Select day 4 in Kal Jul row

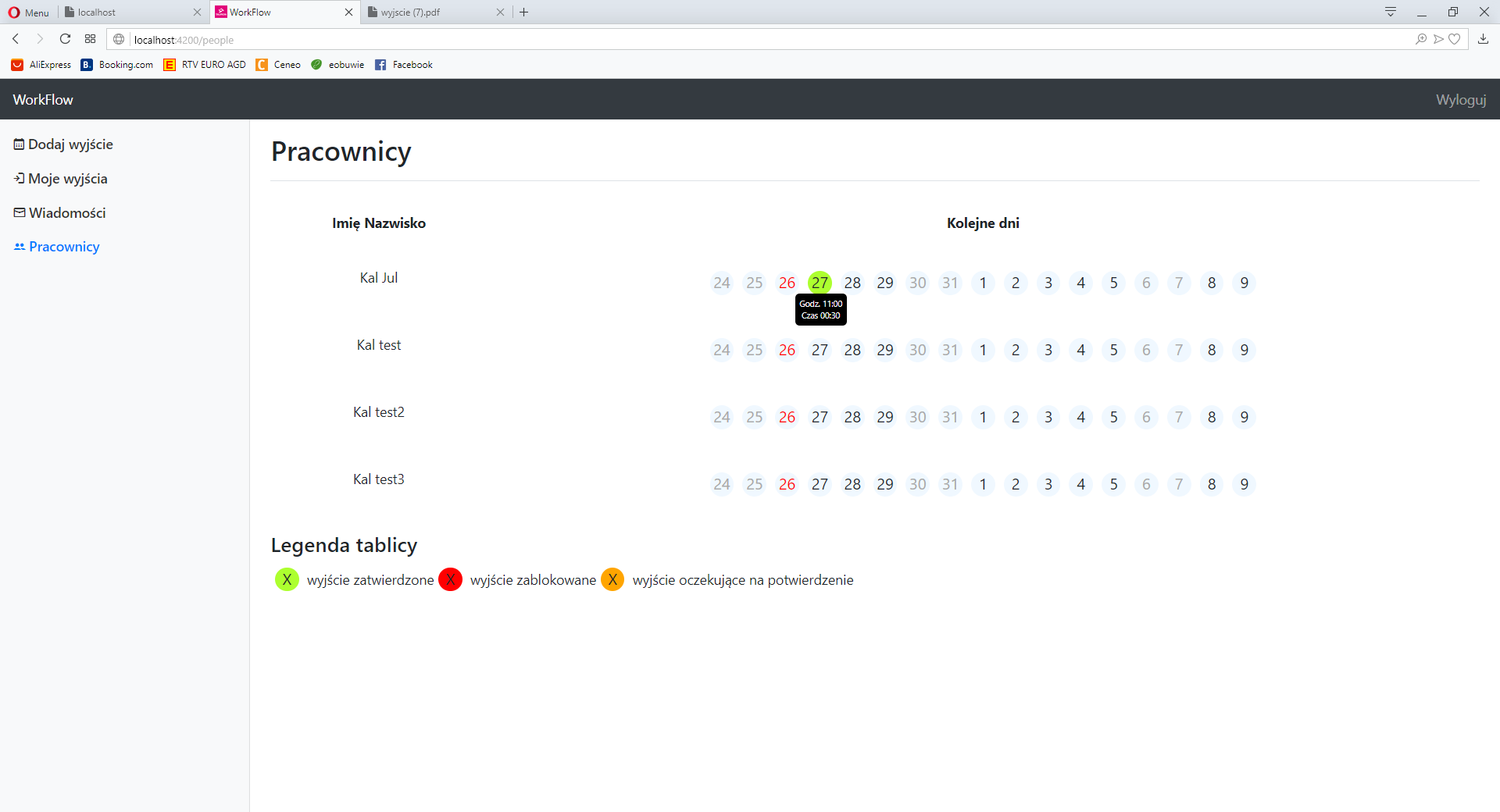point(1081,283)
